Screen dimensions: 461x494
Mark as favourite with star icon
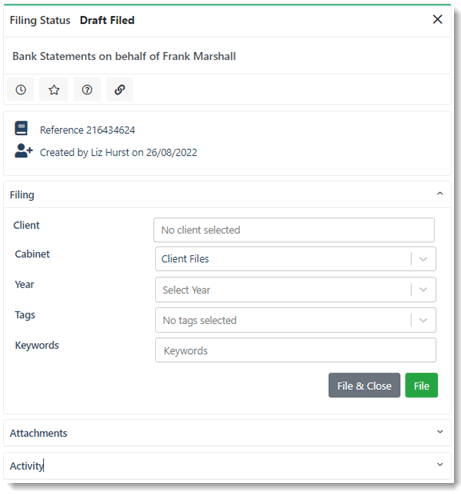click(54, 89)
